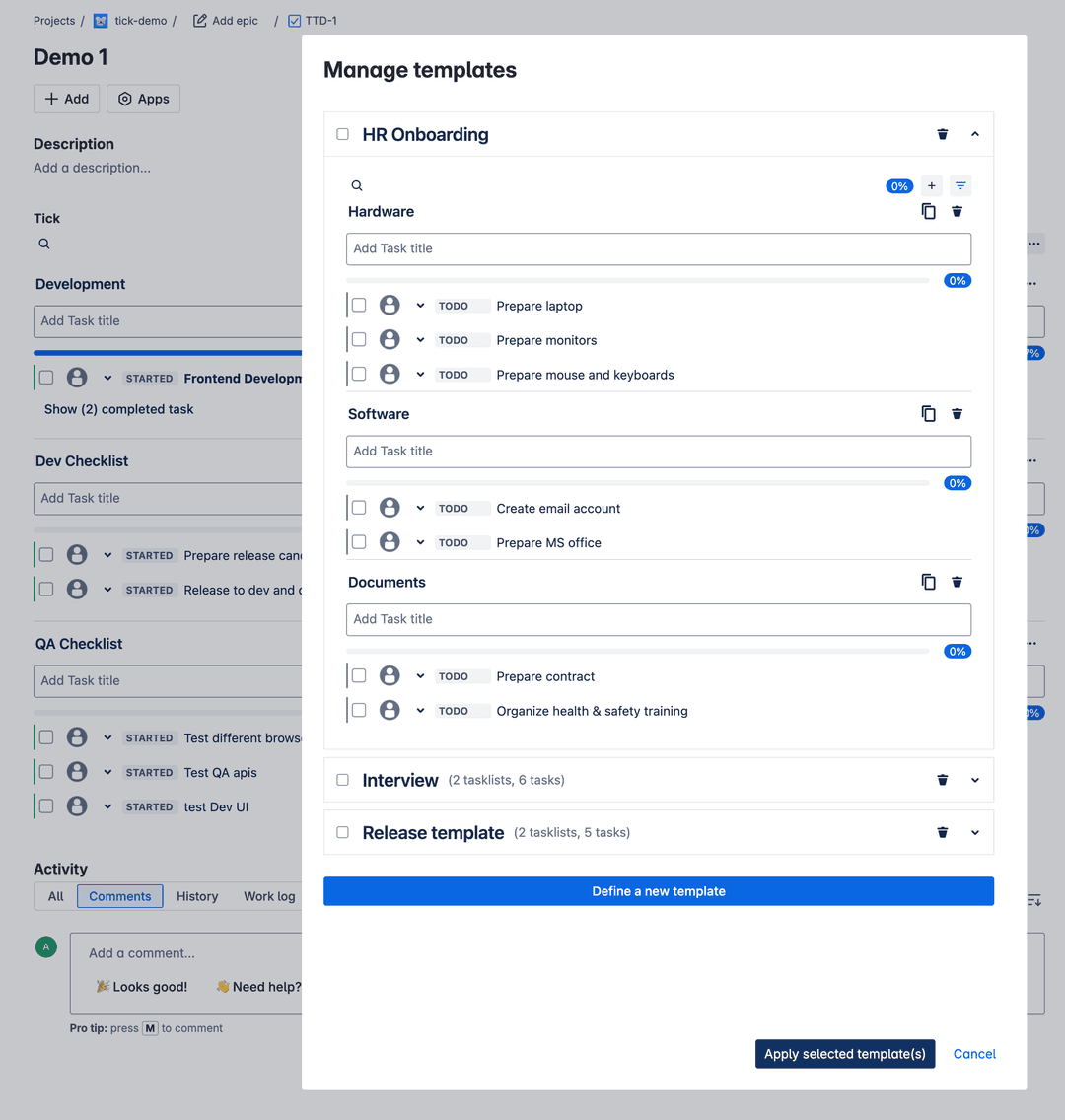Delete the Interview template
Image resolution: width=1065 pixels, height=1120 pixels.
pos(942,780)
